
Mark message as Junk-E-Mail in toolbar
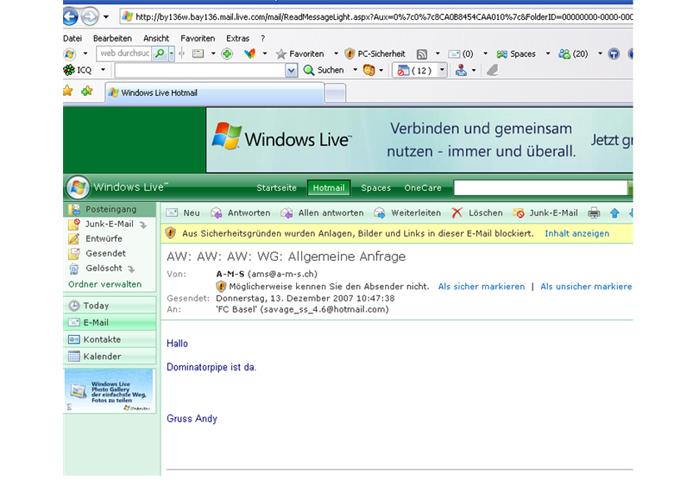point(545,213)
